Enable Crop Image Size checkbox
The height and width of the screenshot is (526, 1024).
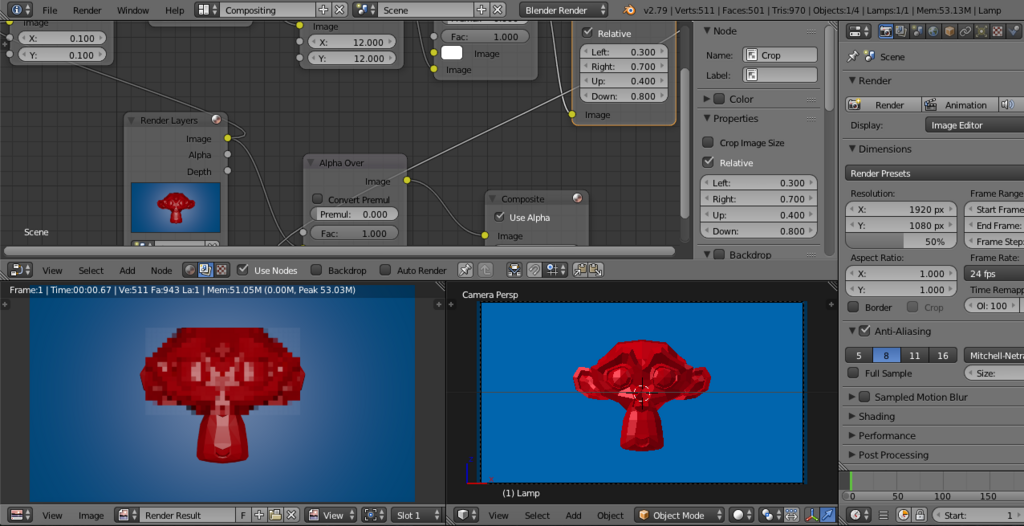click(707, 142)
